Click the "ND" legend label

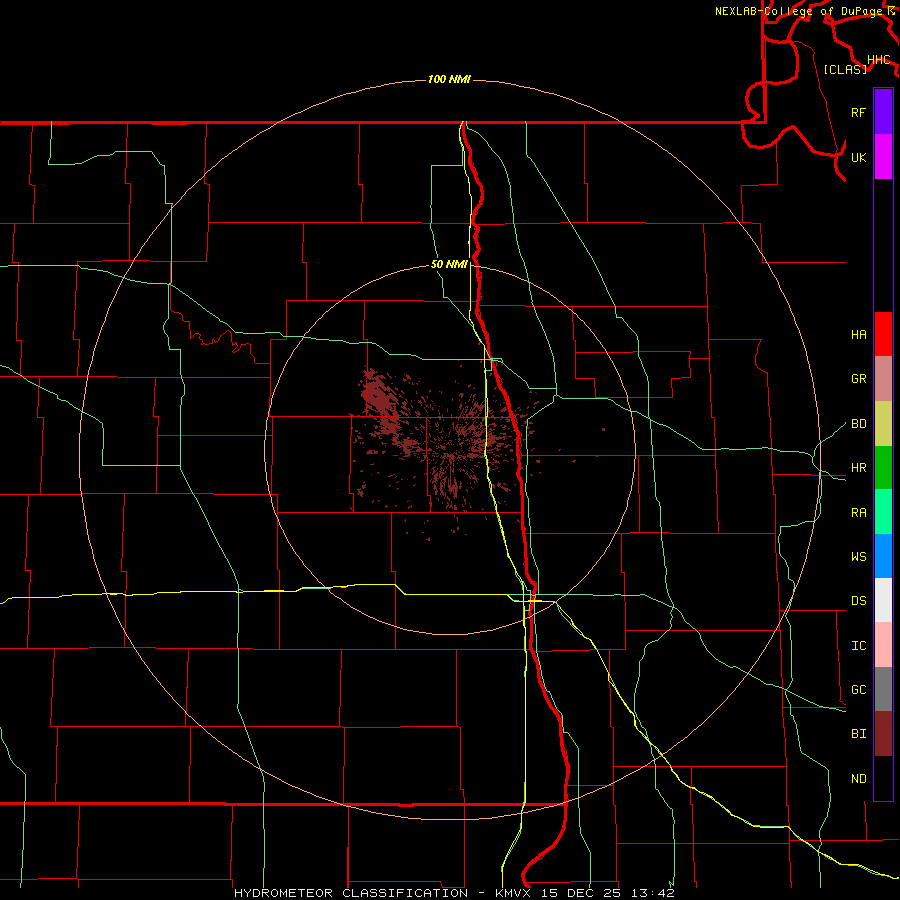(x=859, y=779)
